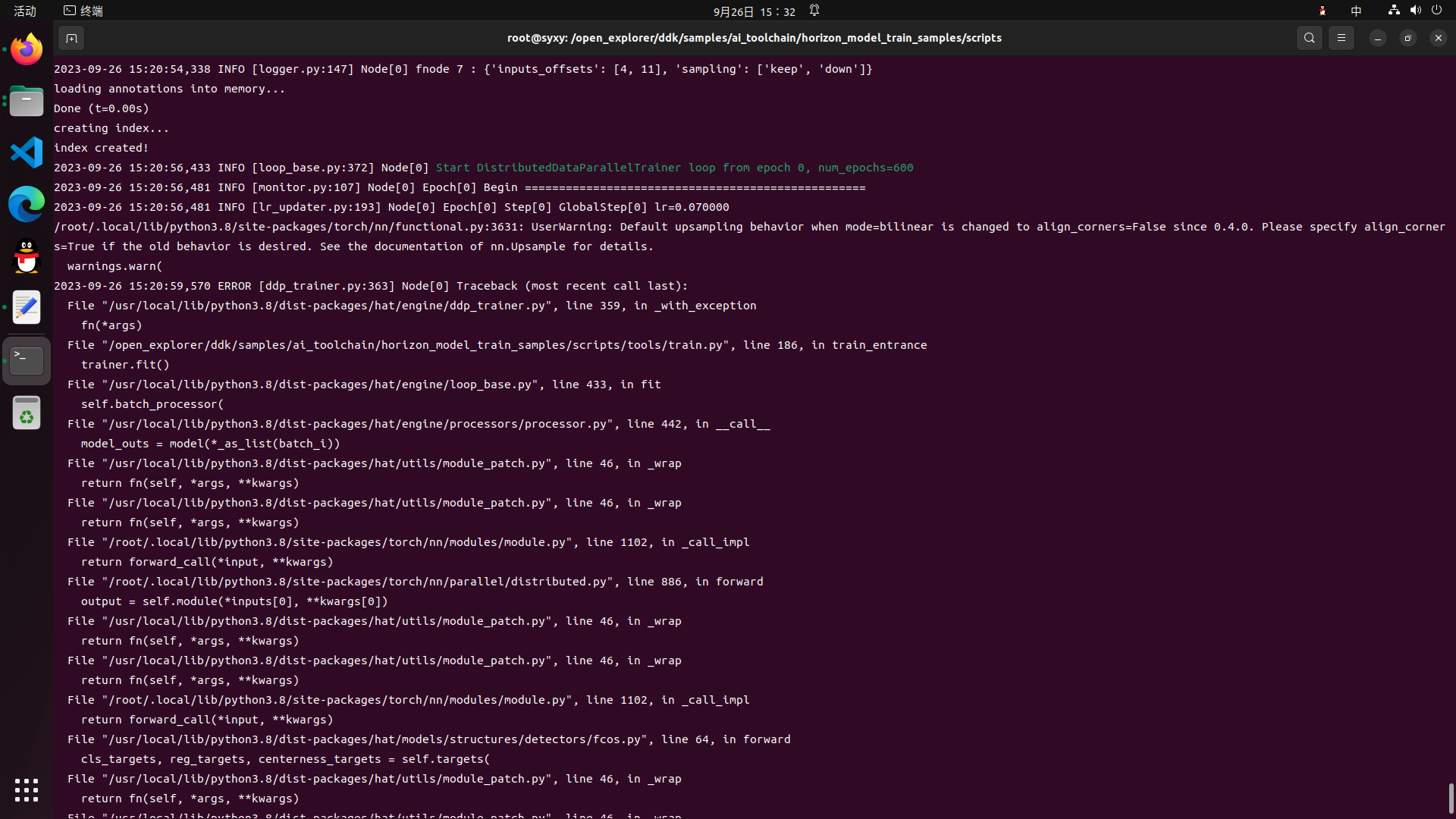Screen dimensions: 1456x819
Task: Click the terminal vertical scrollbar handle
Action: [x=1451, y=798]
